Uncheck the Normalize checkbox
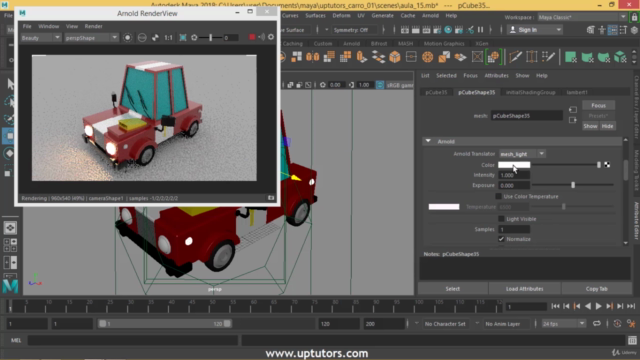Viewport: 640px width, 360px height. 501,239
